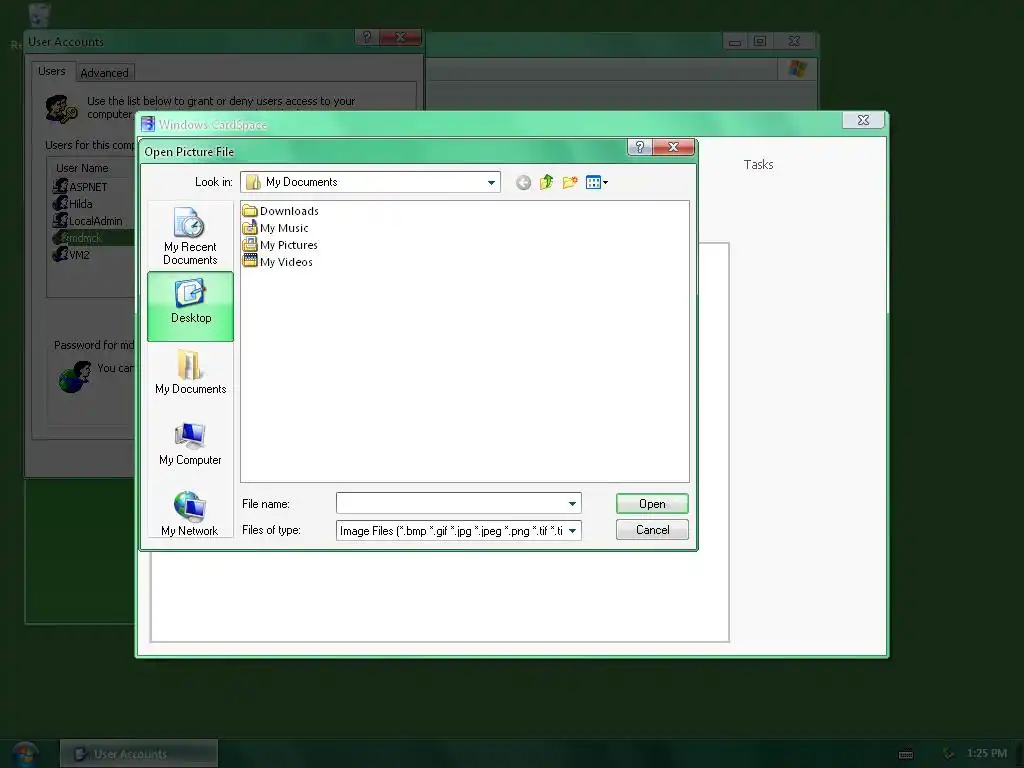Click the taskbar clock showing 1:25 PM
The height and width of the screenshot is (768, 1024).
[x=987, y=754]
